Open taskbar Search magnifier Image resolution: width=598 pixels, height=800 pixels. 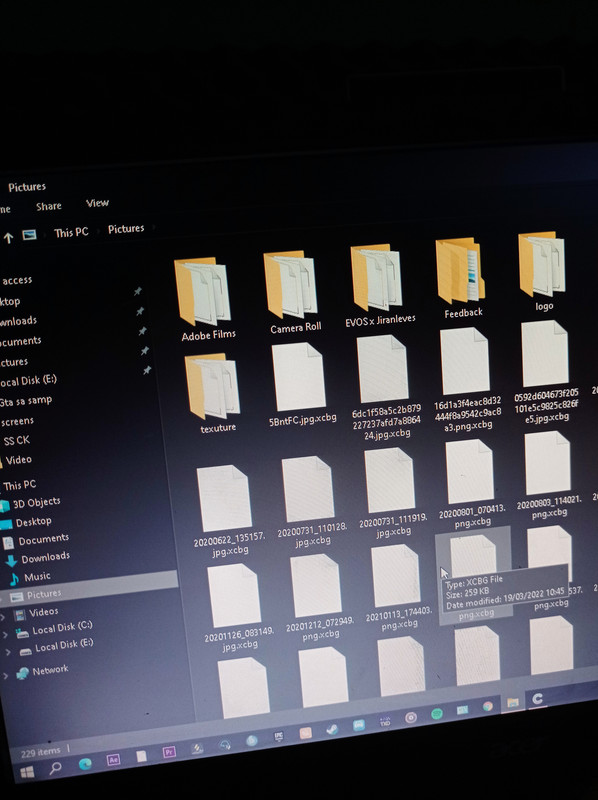(x=56, y=767)
